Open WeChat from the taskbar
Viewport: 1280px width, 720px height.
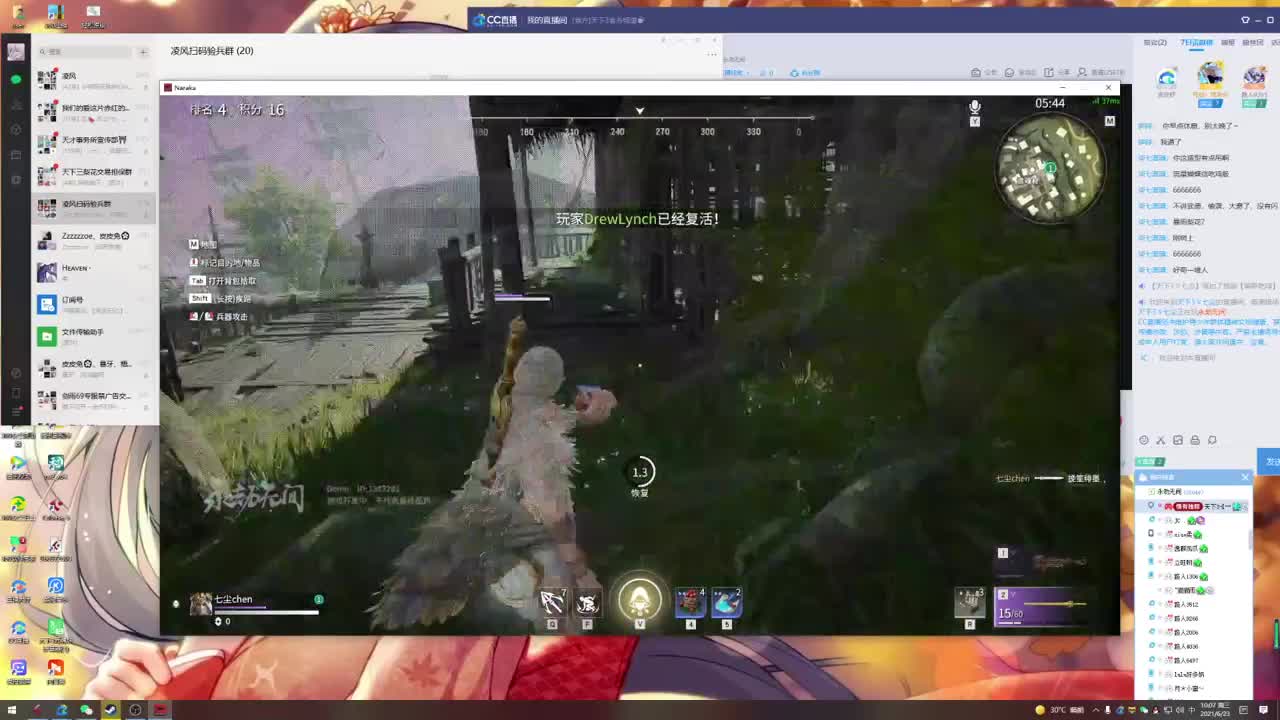coord(86,710)
